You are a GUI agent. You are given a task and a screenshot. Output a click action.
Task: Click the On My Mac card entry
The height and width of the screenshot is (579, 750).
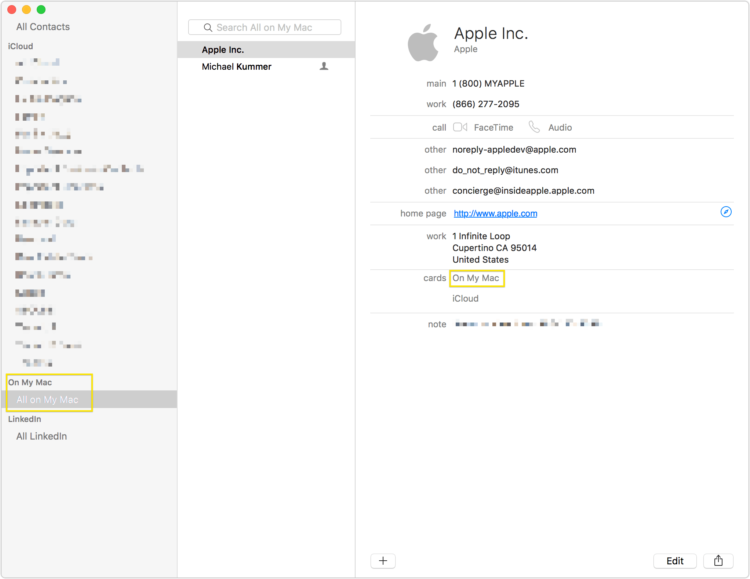[476, 278]
